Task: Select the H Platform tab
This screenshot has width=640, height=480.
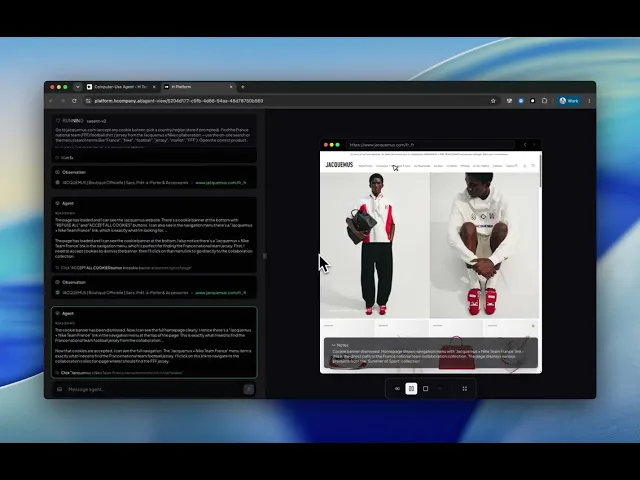Action: 198,87
